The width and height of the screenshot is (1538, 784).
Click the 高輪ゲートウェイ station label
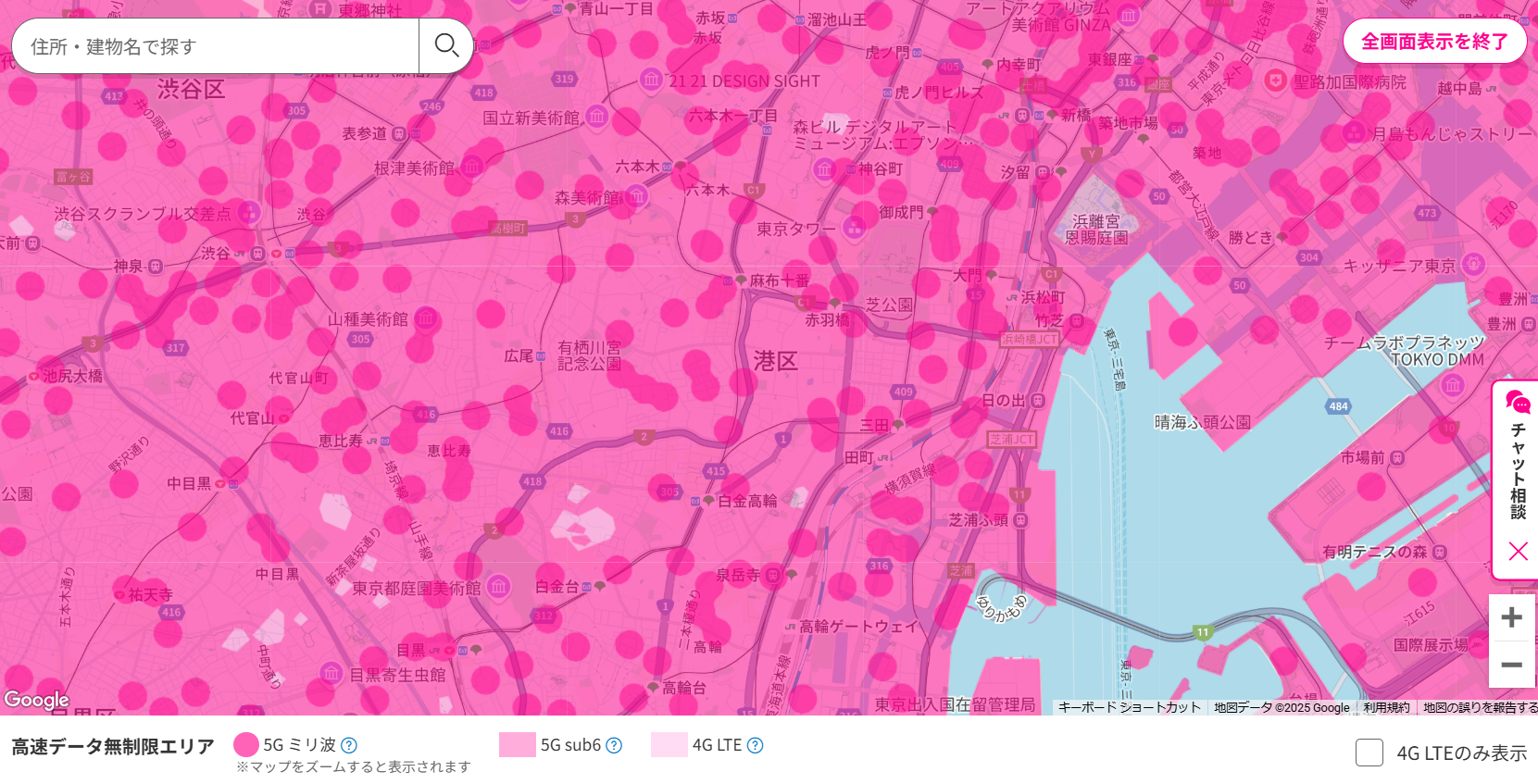coord(858,627)
